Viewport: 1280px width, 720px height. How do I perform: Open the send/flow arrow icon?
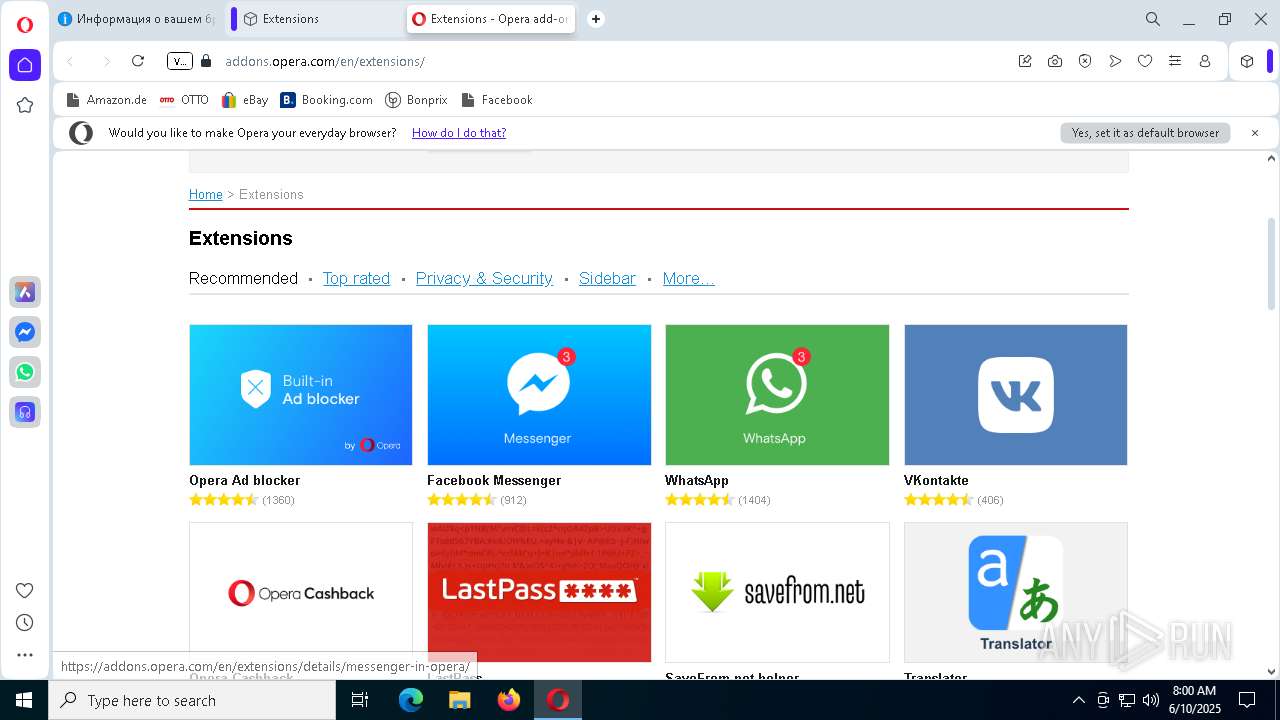(x=1115, y=61)
